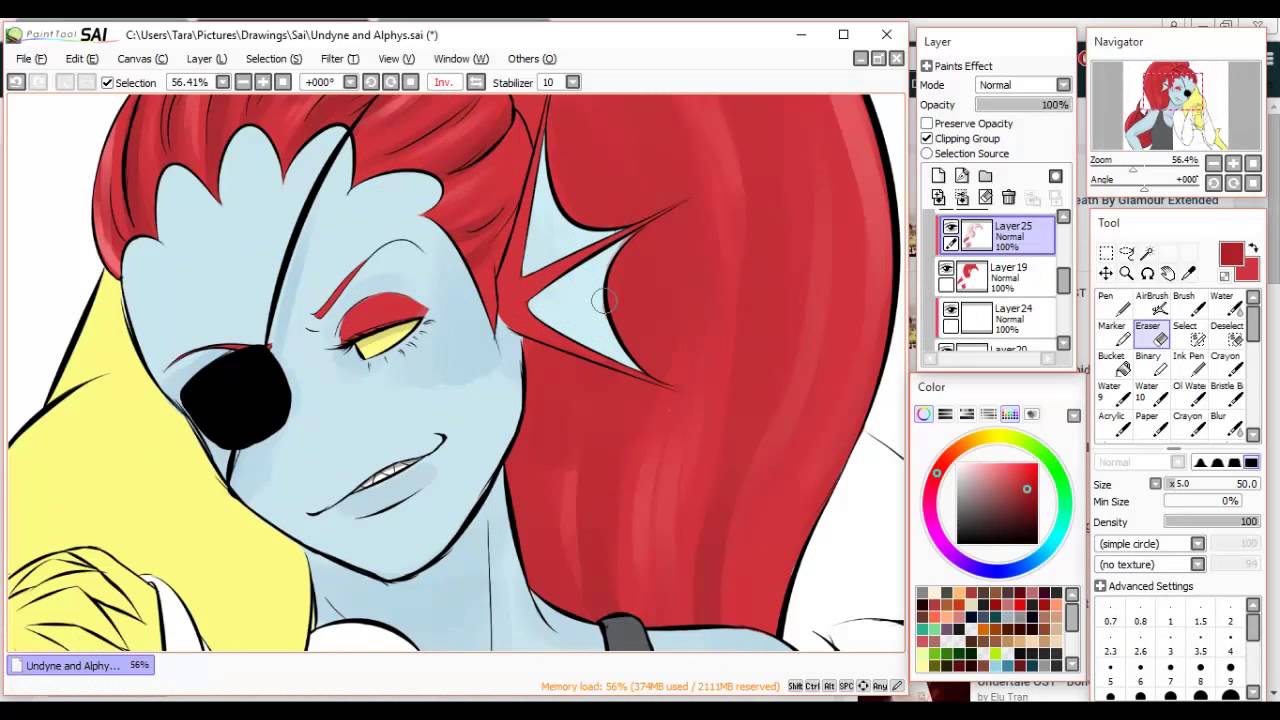The height and width of the screenshot is (720, 1280).
Task: Activate the hand pan tool
Action: pyautogui.click(x=1168, y=274)
